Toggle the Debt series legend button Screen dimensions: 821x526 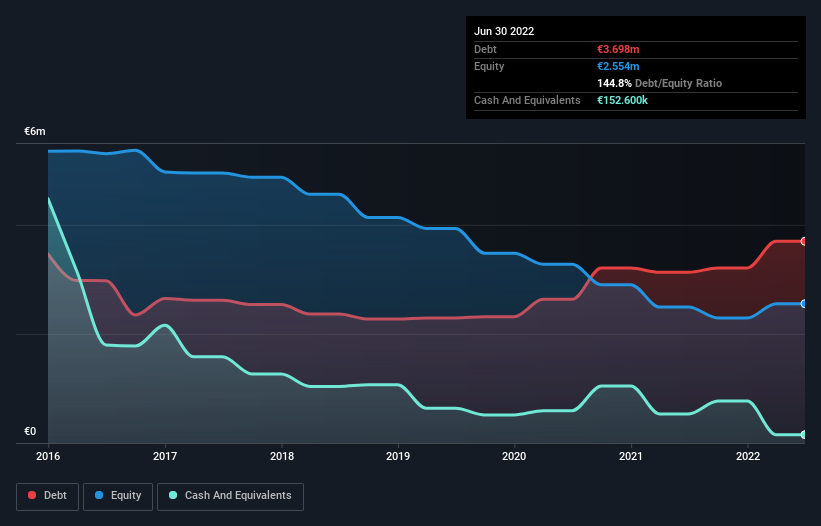coord(48,496)
